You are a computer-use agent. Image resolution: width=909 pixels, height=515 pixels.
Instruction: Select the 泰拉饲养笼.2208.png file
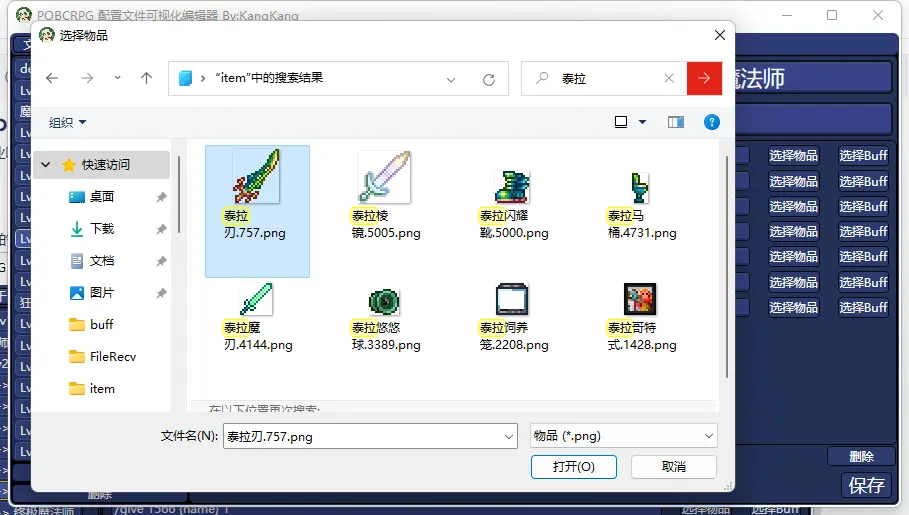(x=513, y=318)
